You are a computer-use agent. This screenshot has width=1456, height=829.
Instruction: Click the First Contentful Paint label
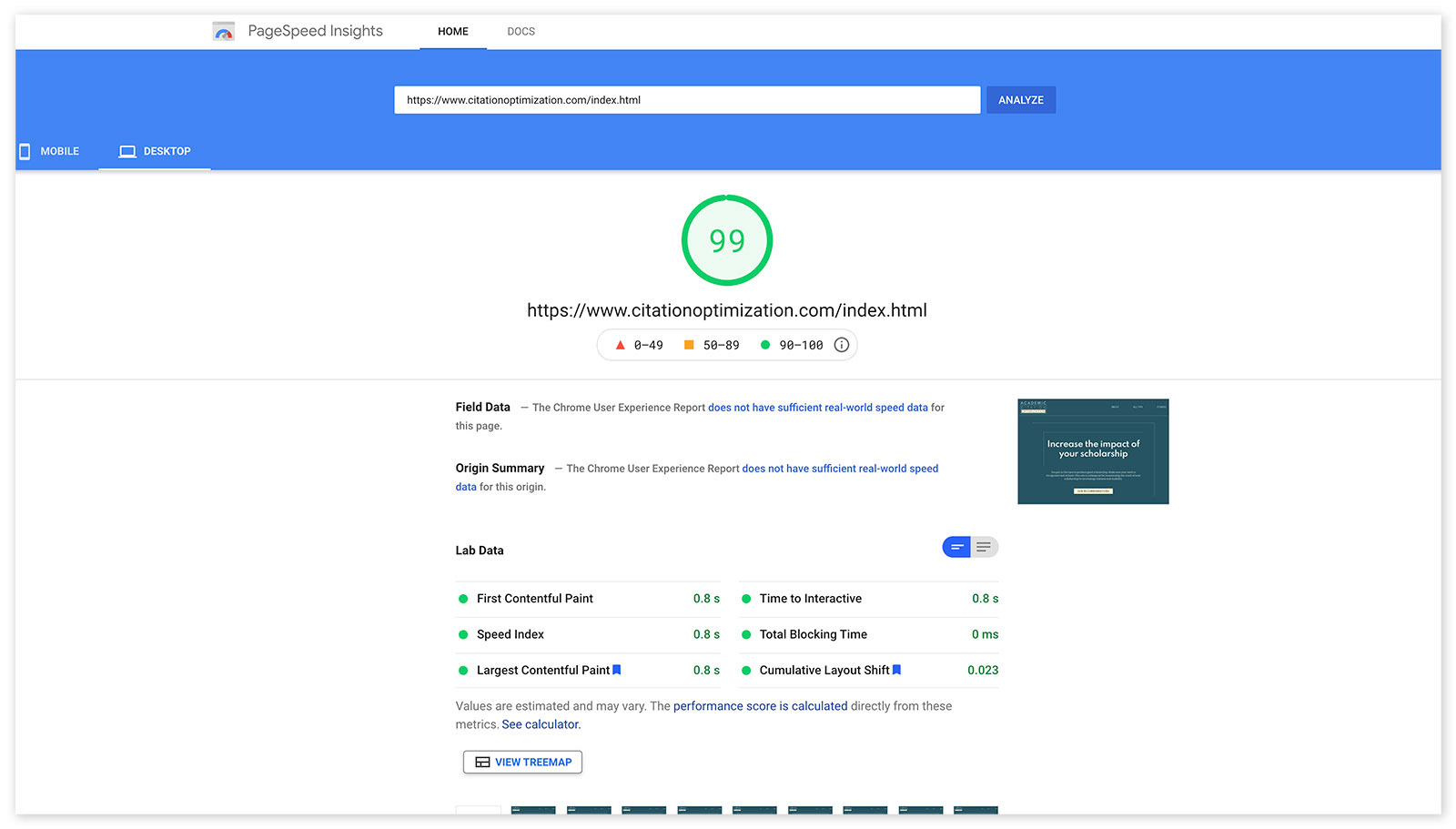coord(535,599)
